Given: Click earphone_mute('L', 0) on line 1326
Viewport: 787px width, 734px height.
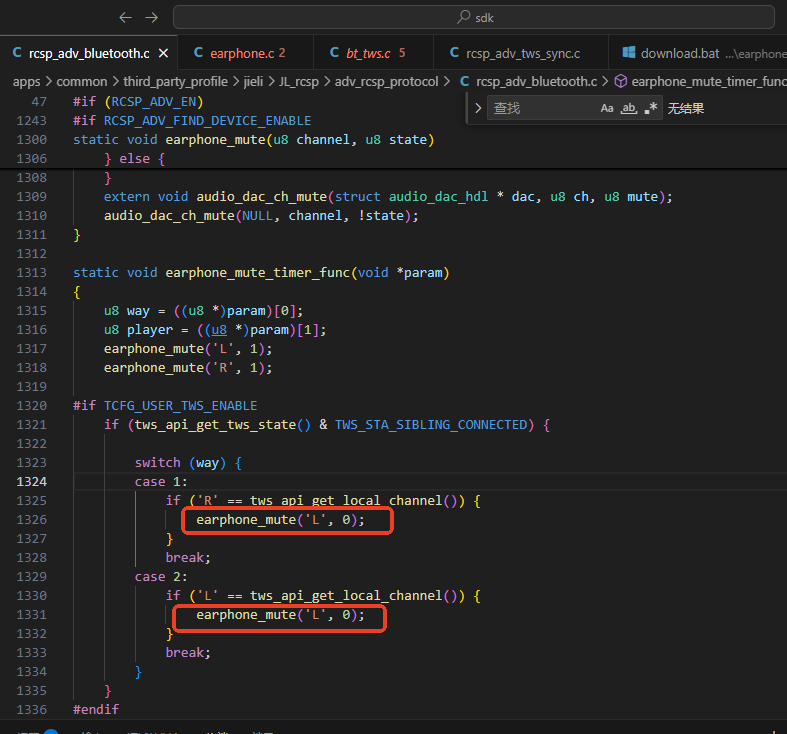Looking at the screenshot, I should [x=280, y=520].
